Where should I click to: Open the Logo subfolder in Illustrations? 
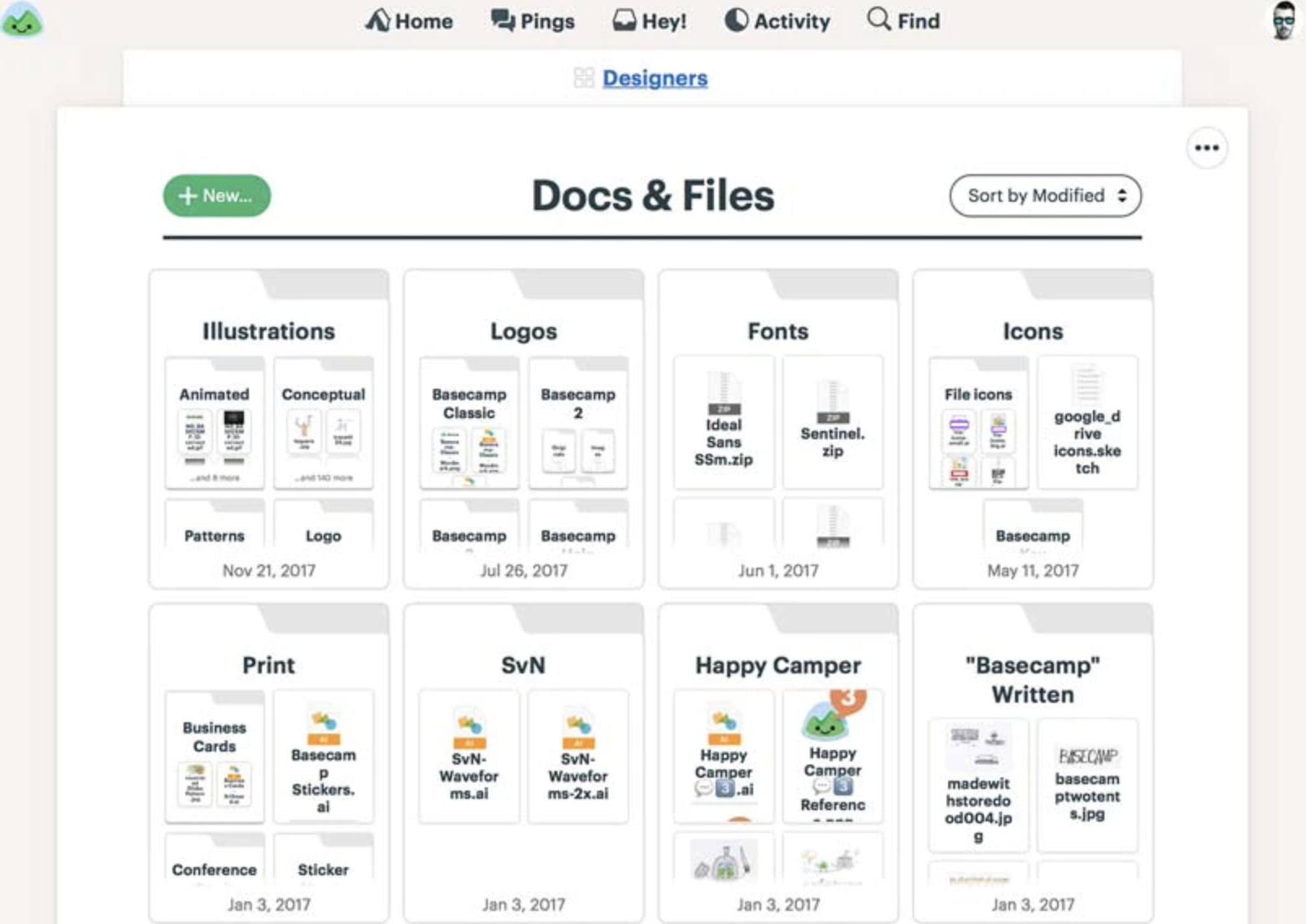click(x=324, y=526)
